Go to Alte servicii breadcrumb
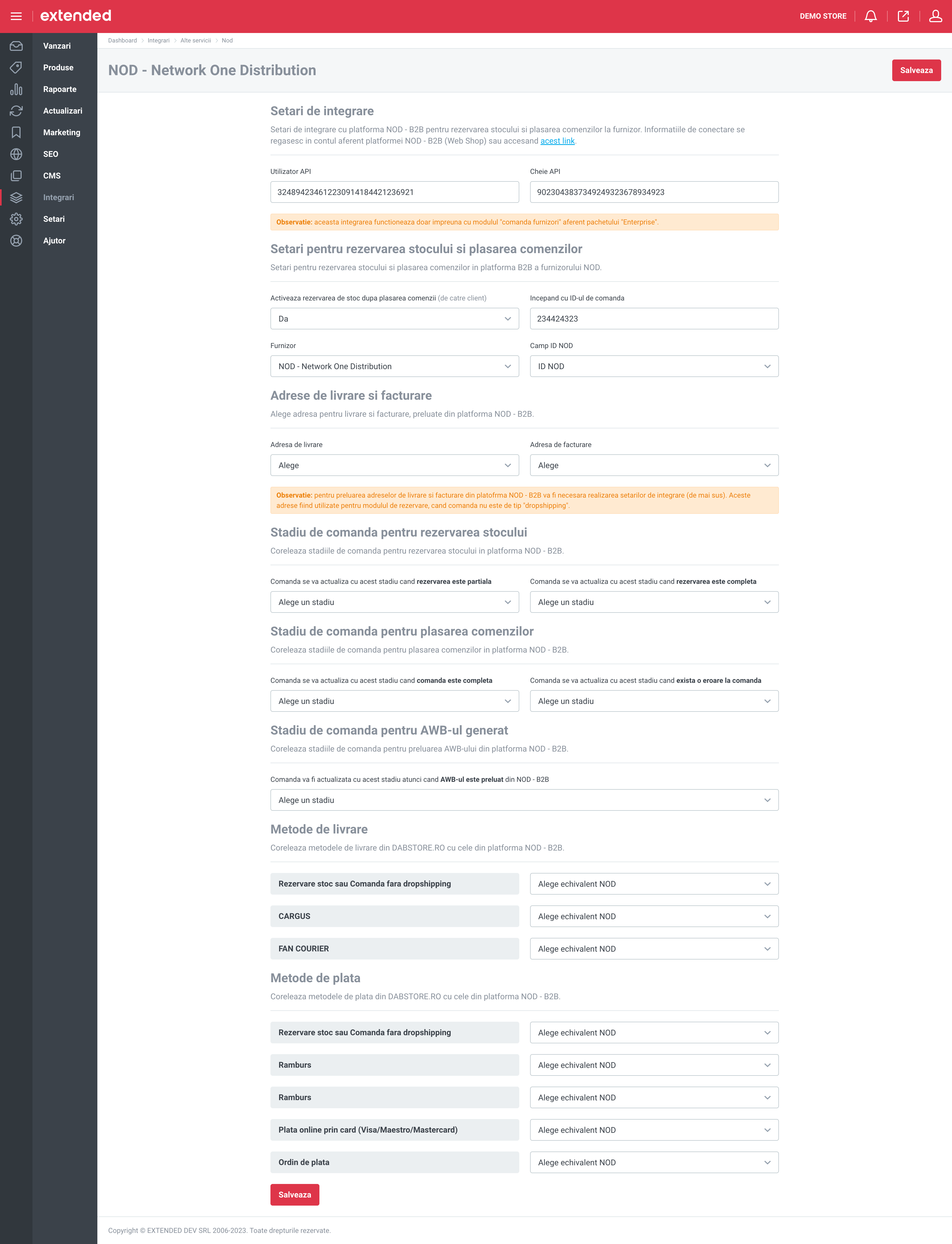 coord(196,41)
